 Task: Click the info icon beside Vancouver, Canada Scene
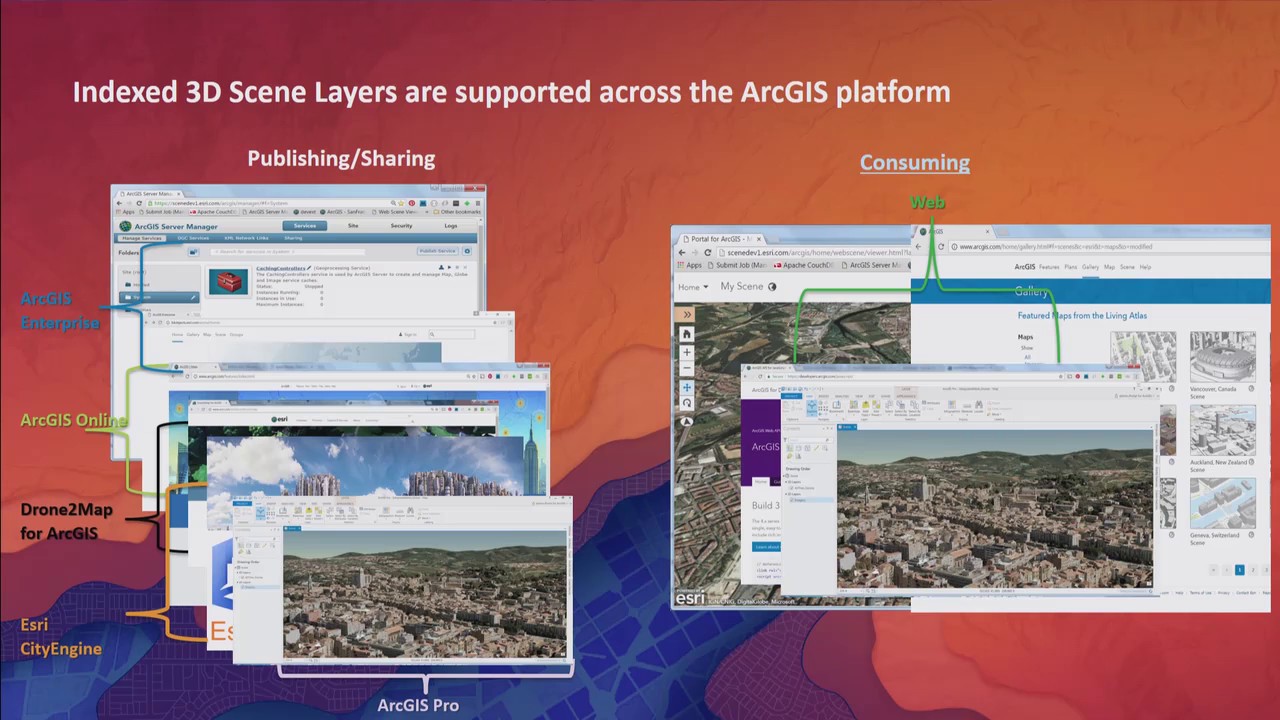click(1251, 388)
